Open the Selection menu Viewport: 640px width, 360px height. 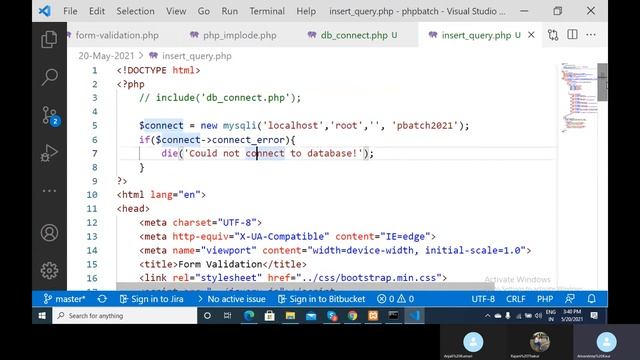click(135, 11)
